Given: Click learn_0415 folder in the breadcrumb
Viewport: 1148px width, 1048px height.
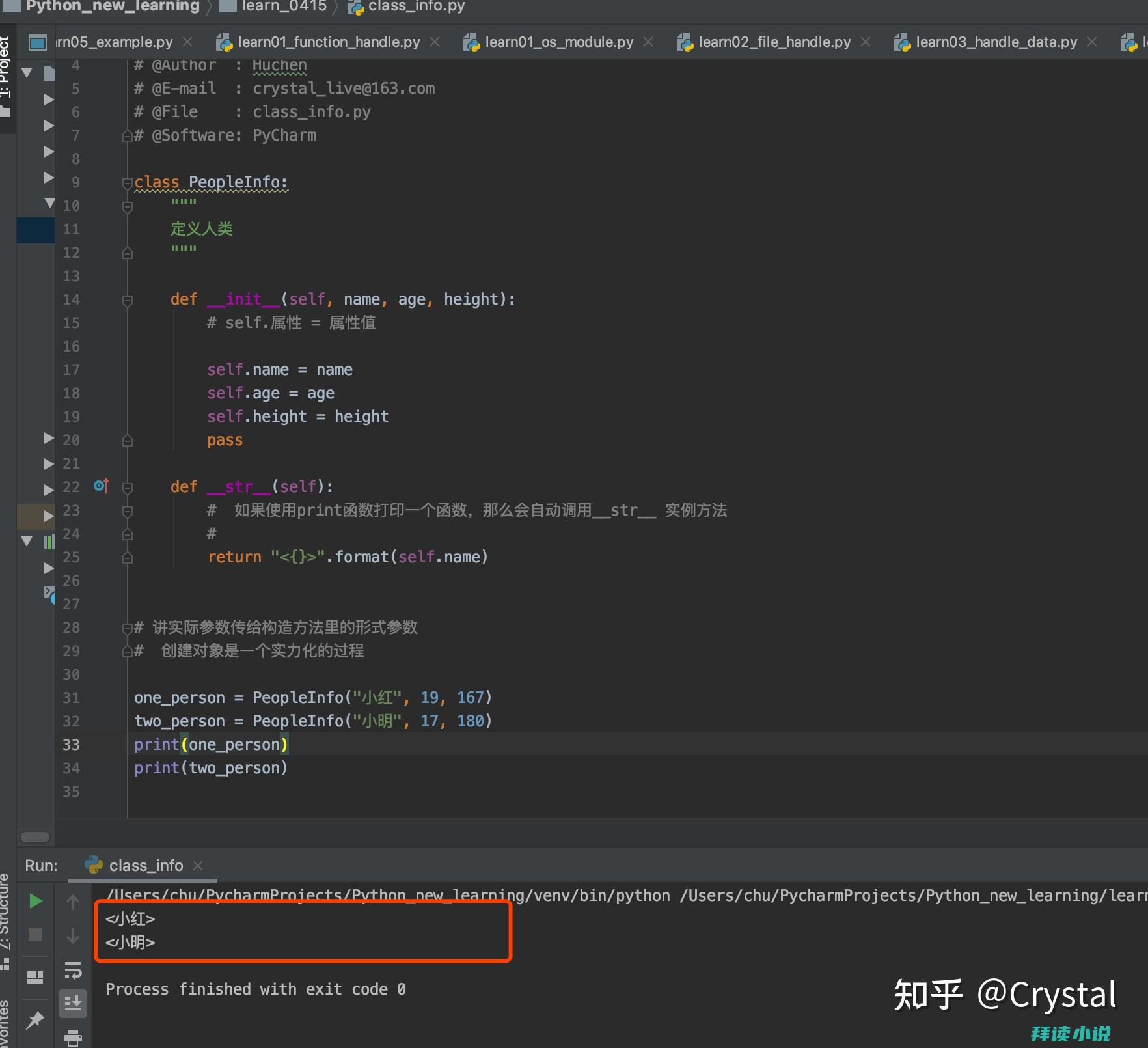Looking at the screenshot, I should [x=284, y=7].
